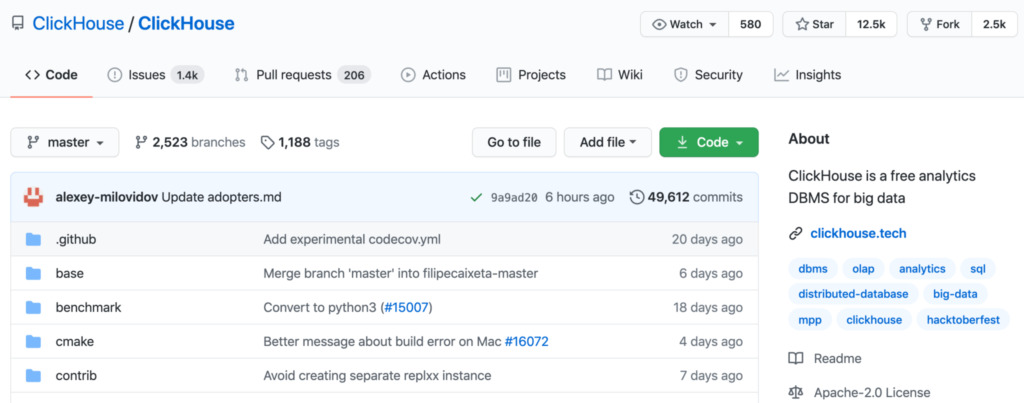The image size is (1024, 403).
Task: Select the distributed-database topic tag
Action: coord(853,294)
